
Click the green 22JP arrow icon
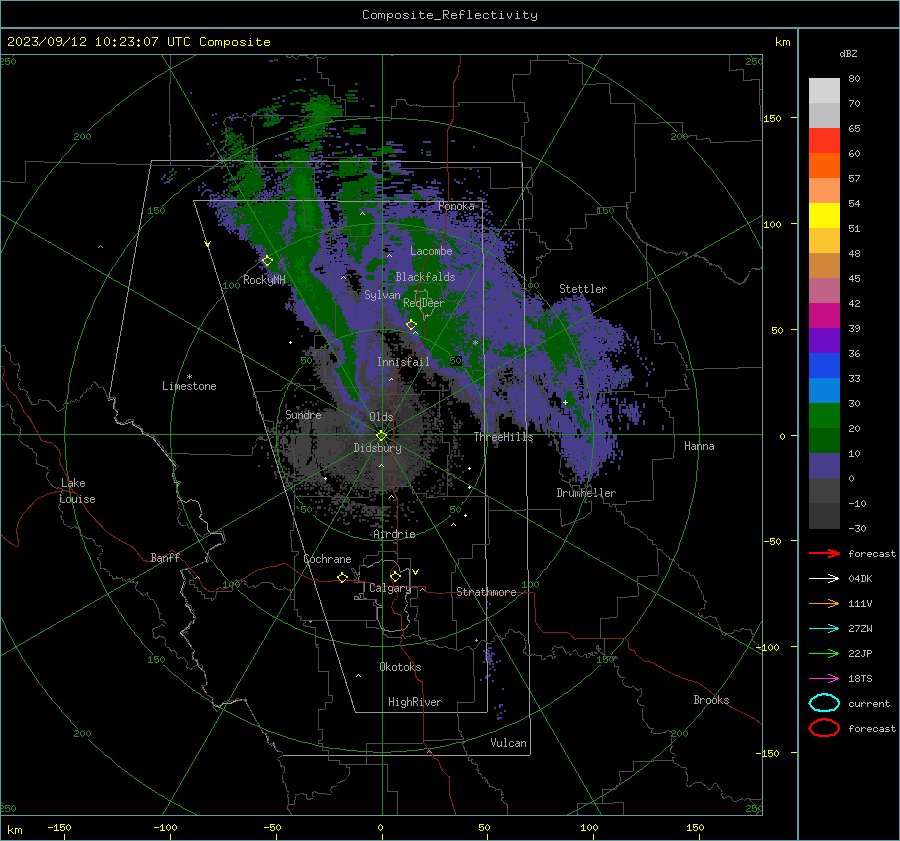coord(824,653)
